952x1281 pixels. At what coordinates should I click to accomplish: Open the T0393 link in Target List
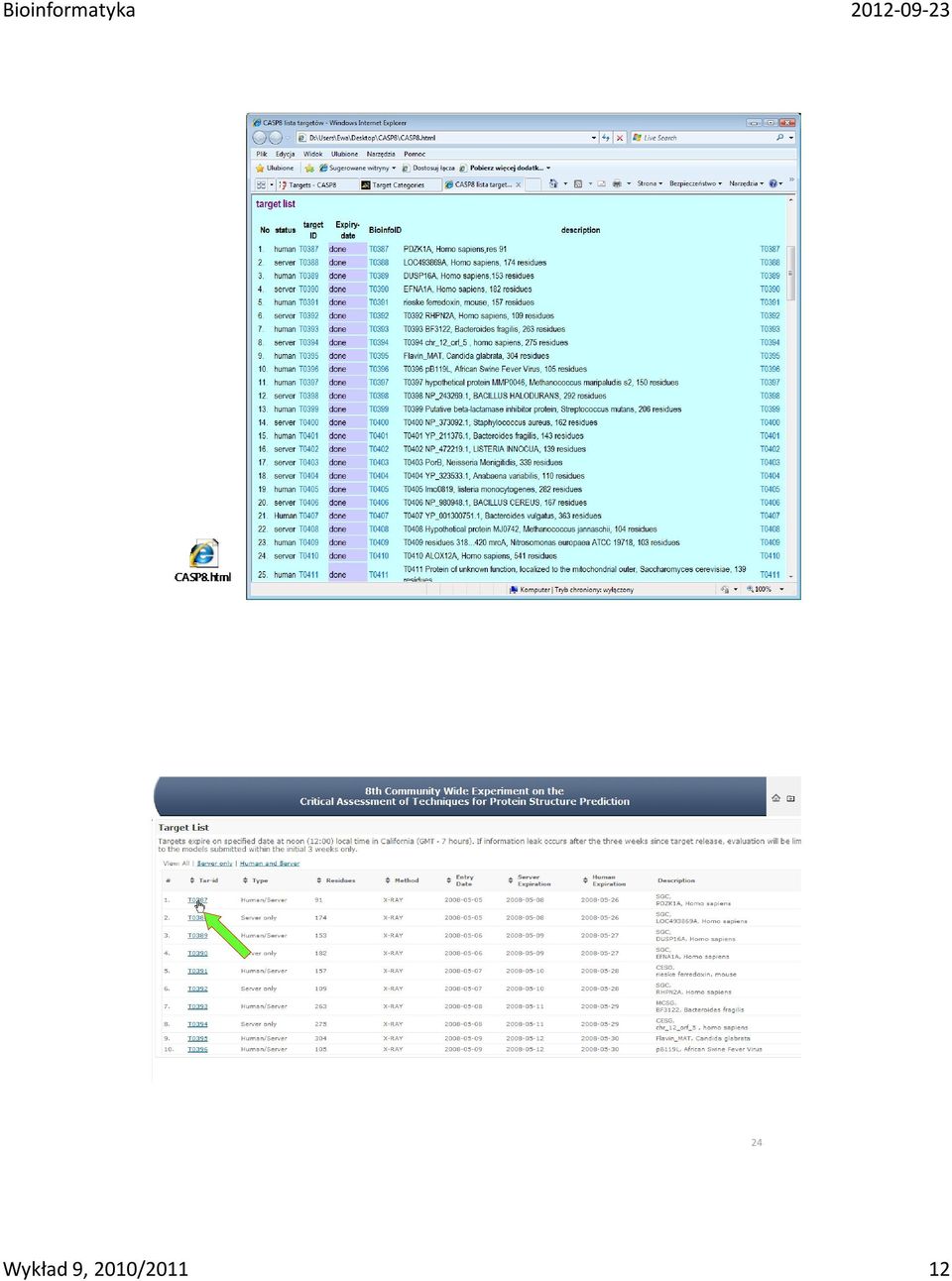pyautogui.click(x=197, y=1006)
